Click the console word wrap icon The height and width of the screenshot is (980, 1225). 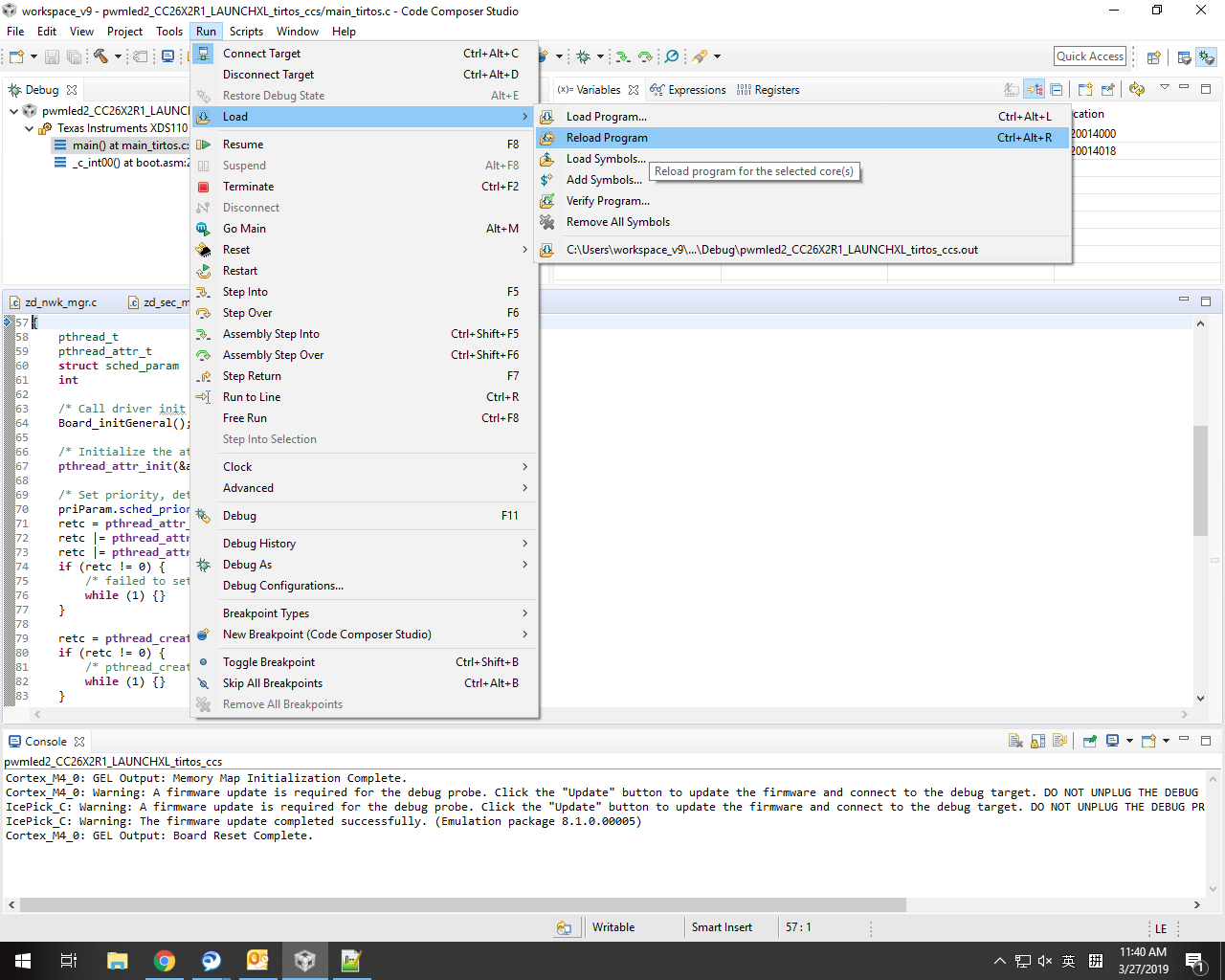[x=1060, y=741]
